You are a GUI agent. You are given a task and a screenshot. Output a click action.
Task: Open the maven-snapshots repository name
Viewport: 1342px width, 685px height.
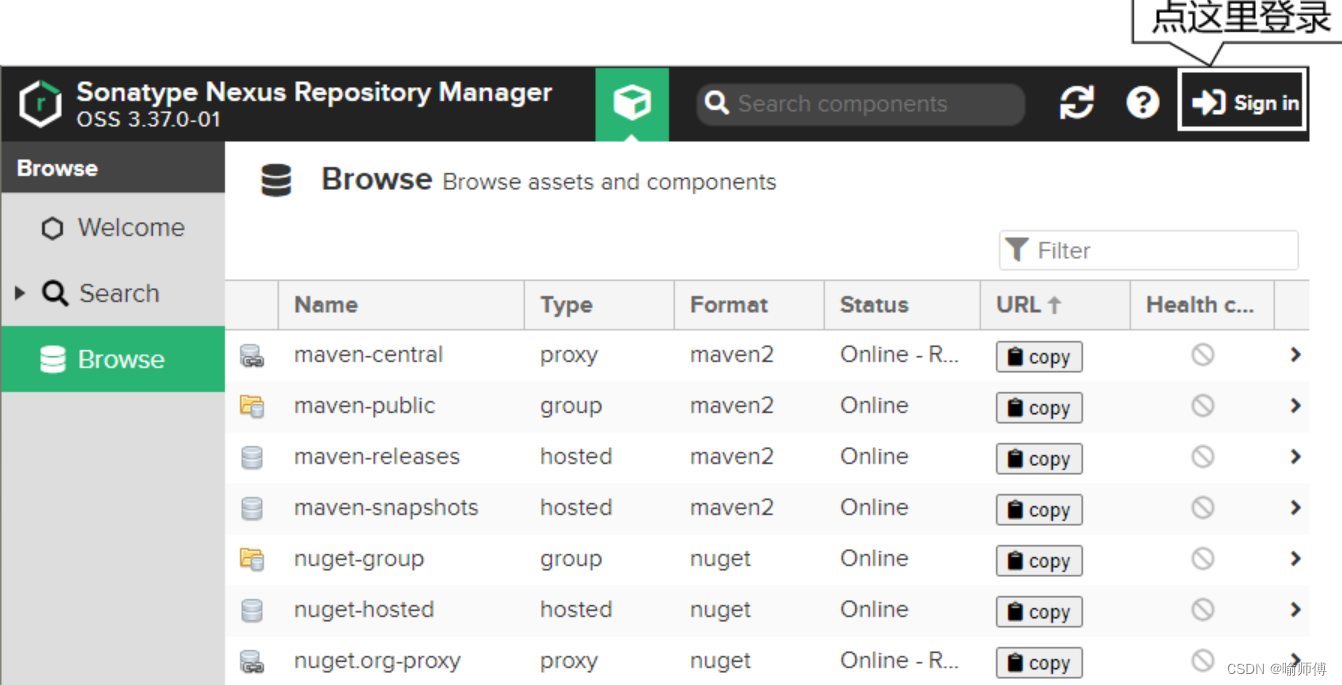coord(386,508)
